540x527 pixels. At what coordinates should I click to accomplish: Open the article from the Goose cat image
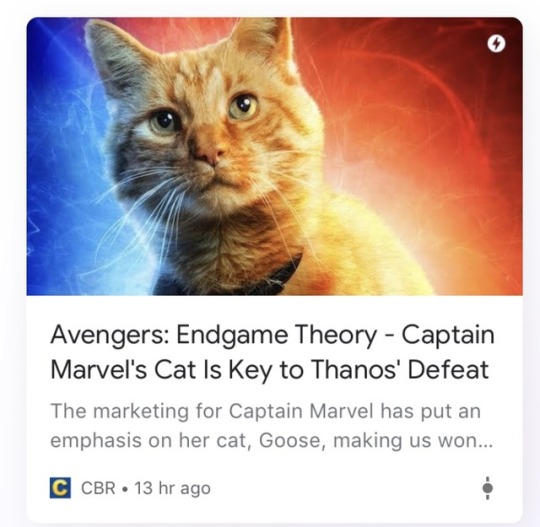(274, 156)
